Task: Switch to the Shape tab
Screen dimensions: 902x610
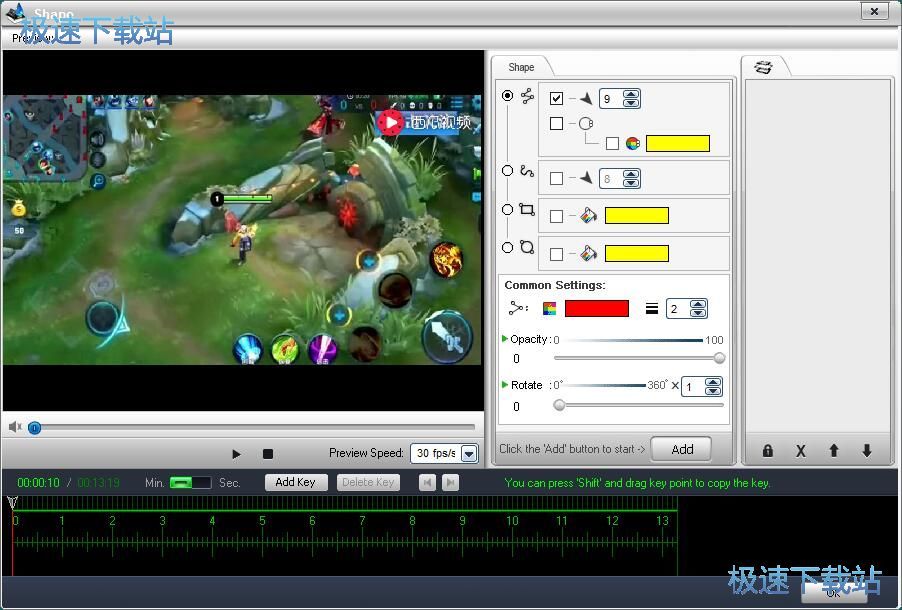Action: (521, 67)
